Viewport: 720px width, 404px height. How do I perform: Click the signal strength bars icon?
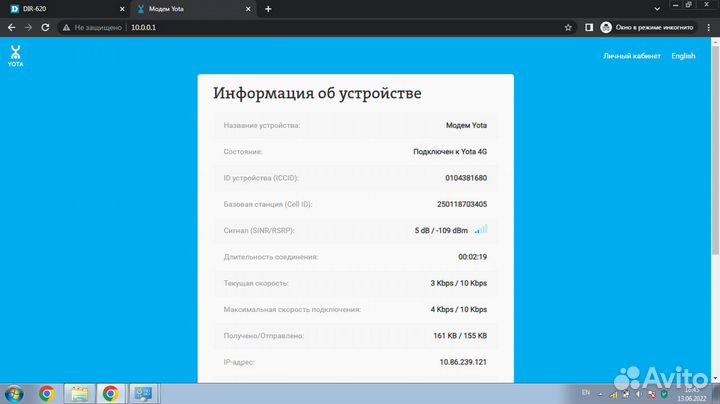[x=481, y=229]
